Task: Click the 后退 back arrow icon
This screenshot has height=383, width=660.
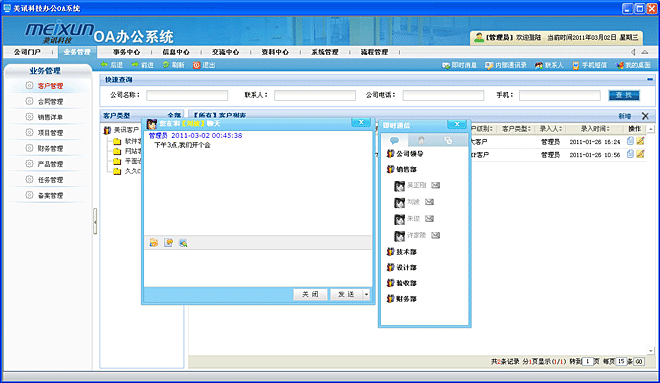Action: pyautogui.click(x=104, y=64)
